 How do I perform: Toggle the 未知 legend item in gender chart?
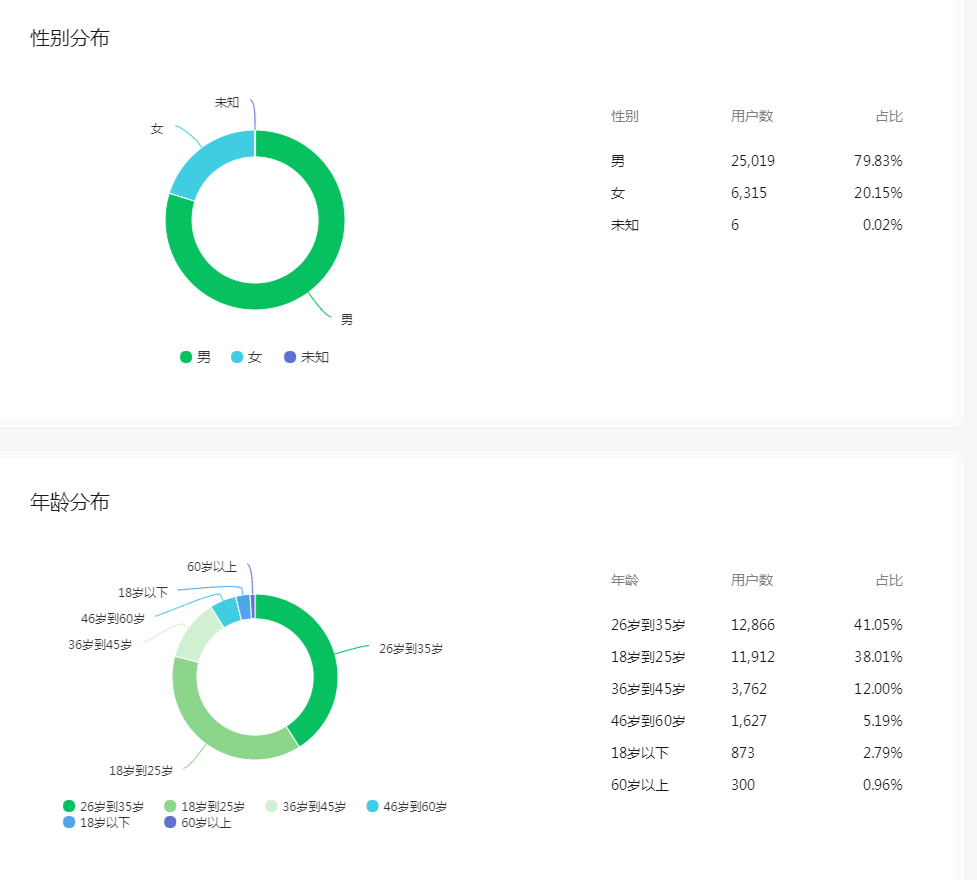tap(306, 357)
